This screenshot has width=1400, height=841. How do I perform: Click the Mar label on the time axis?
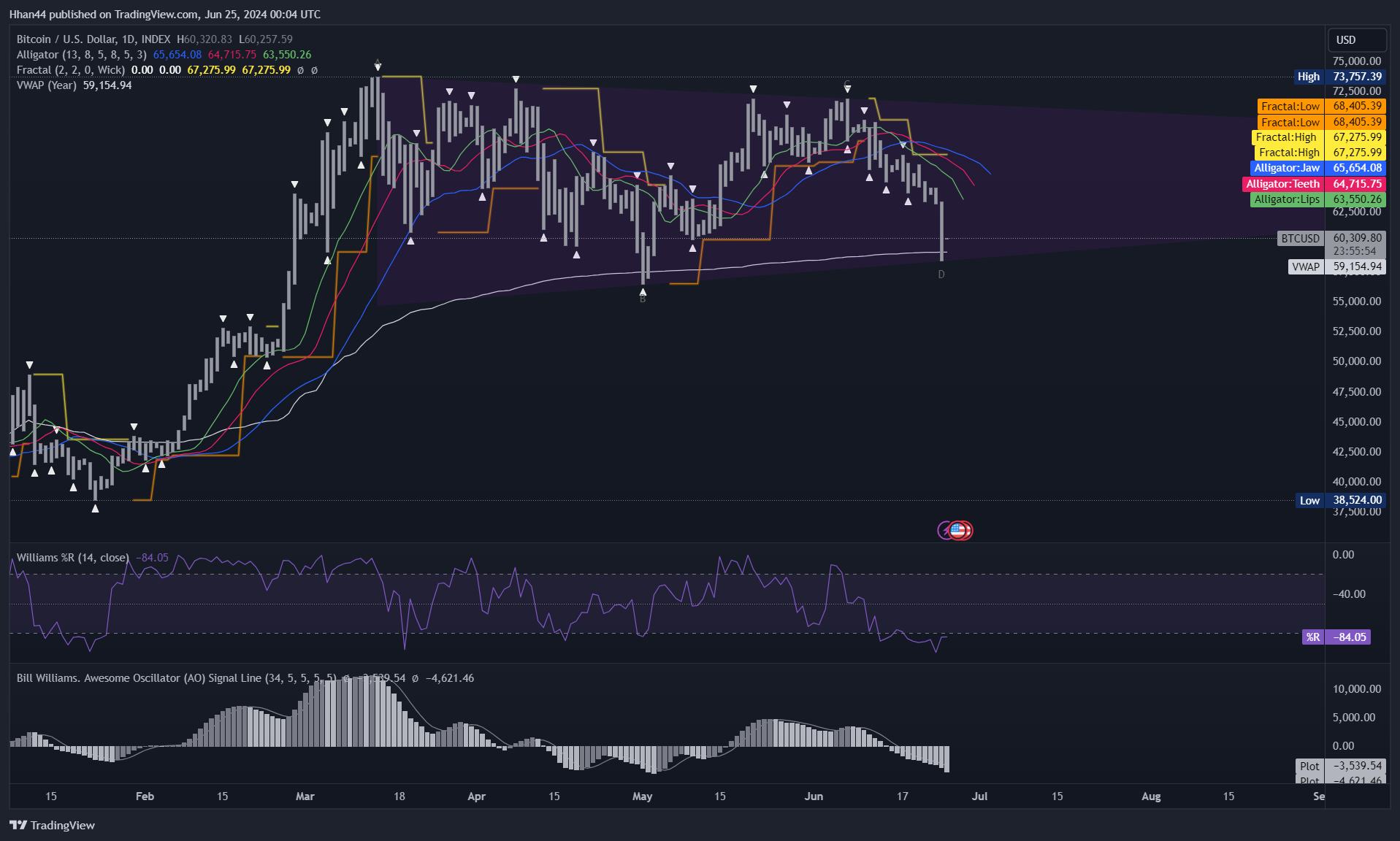(x=305, y=796)
